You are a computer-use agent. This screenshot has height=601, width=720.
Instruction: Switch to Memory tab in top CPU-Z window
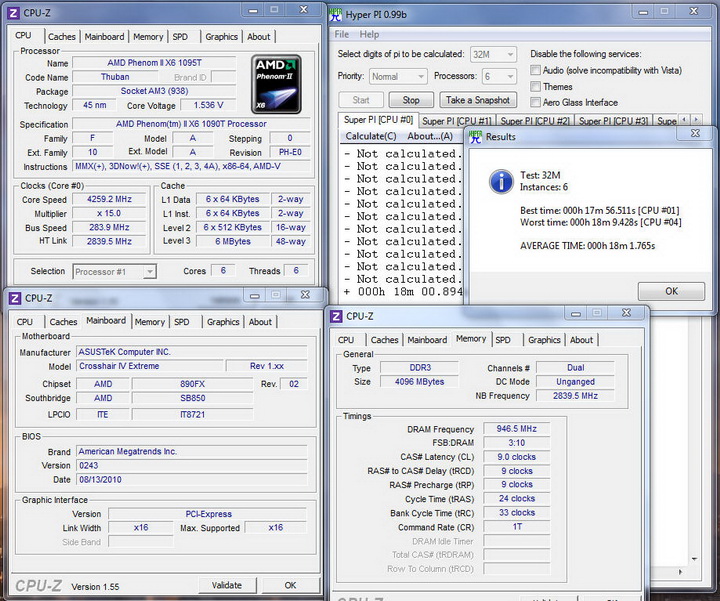(148, 37)
